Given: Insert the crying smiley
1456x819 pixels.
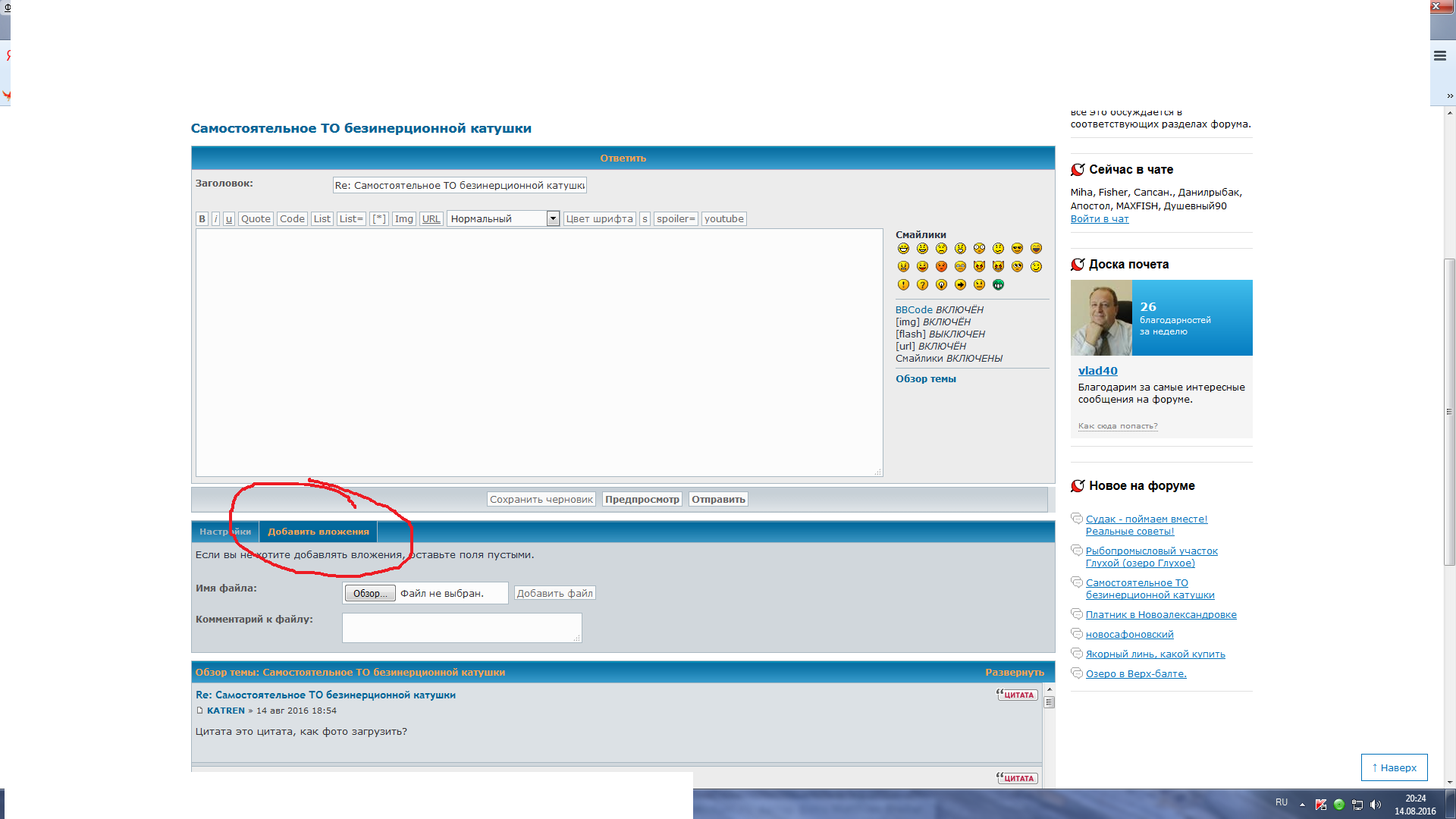Looking at the screenshot, I should pyautogui.click(x=960, y=267).
